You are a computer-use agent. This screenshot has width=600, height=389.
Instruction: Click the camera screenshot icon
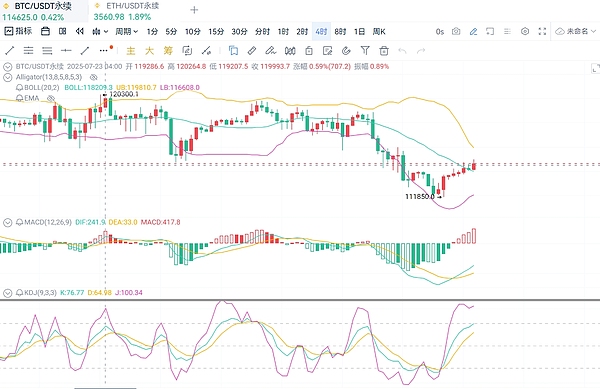click(x=456, y=31)
